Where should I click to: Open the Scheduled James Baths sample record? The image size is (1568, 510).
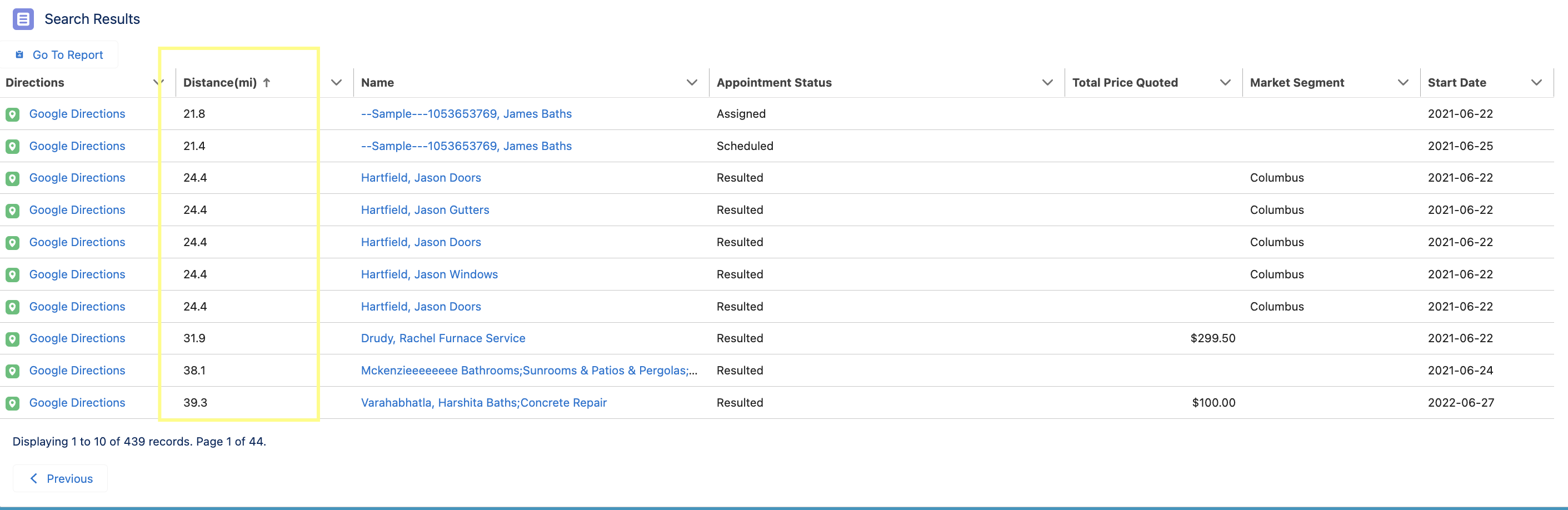pos(466,146)
